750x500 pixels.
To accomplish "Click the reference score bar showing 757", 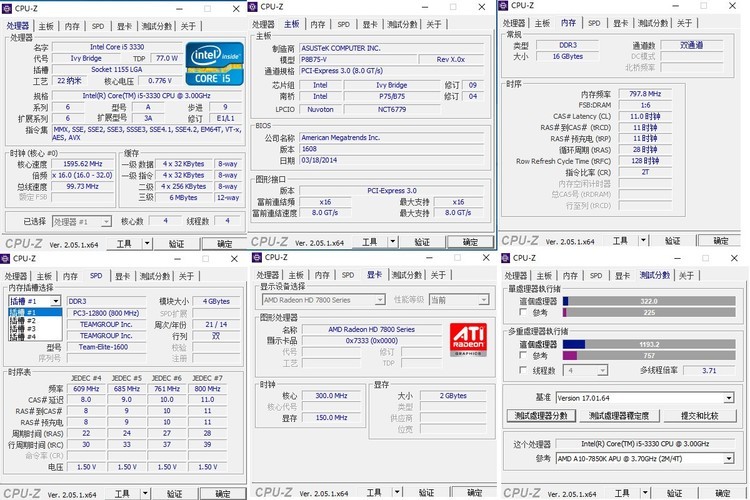I will [649, 355].
